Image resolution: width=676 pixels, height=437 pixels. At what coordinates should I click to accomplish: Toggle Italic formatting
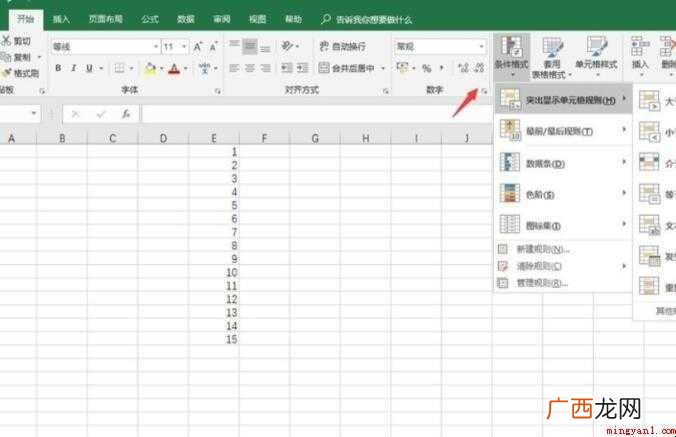point(74,68)
